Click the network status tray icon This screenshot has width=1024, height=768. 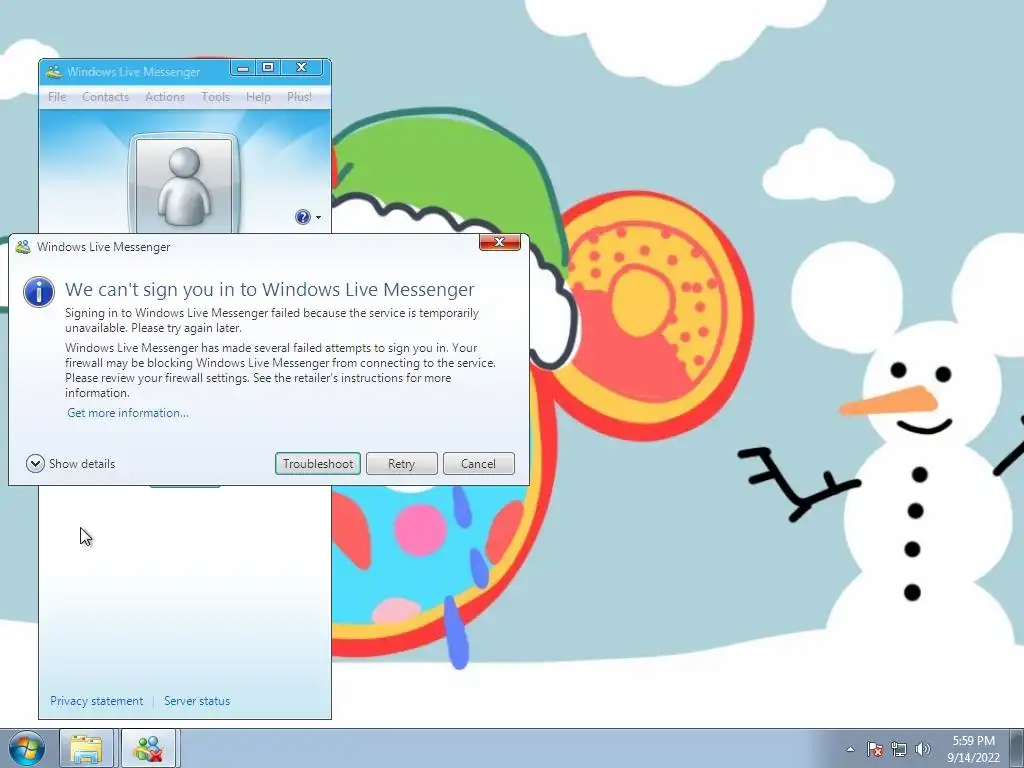pyautogui.click(x=899, y=749)
